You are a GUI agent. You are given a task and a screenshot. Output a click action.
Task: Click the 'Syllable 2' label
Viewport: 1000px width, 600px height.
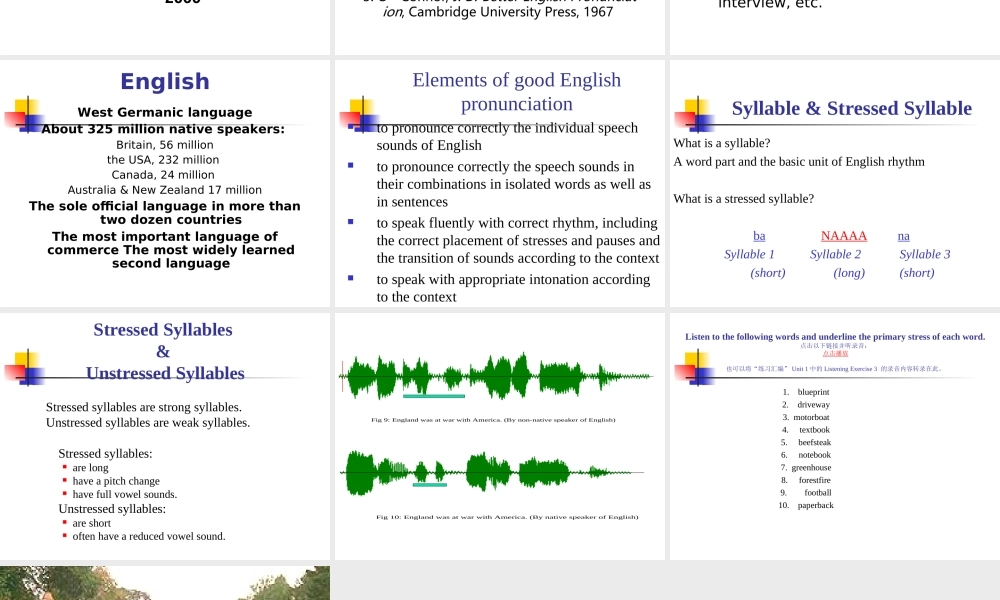pos(835,254)
